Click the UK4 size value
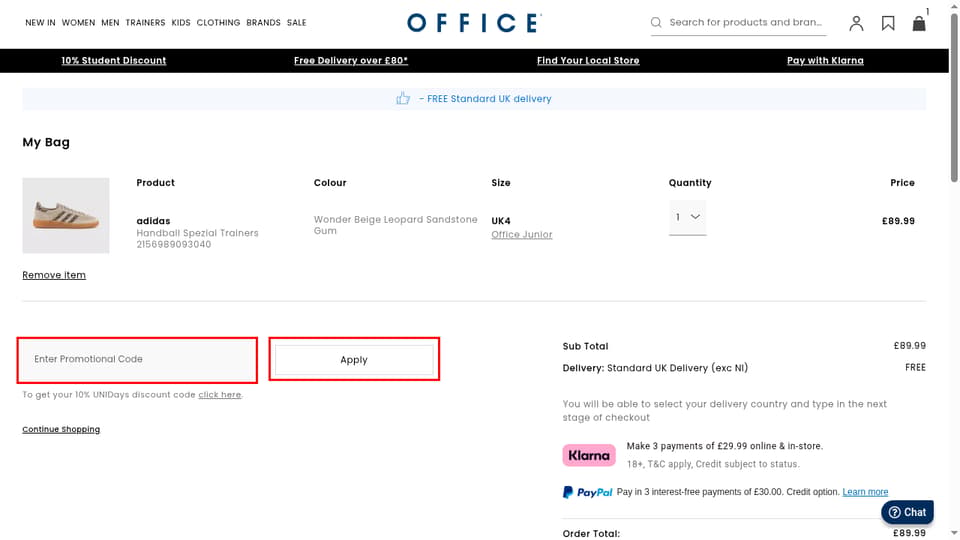960x540 pixels. 501,221
